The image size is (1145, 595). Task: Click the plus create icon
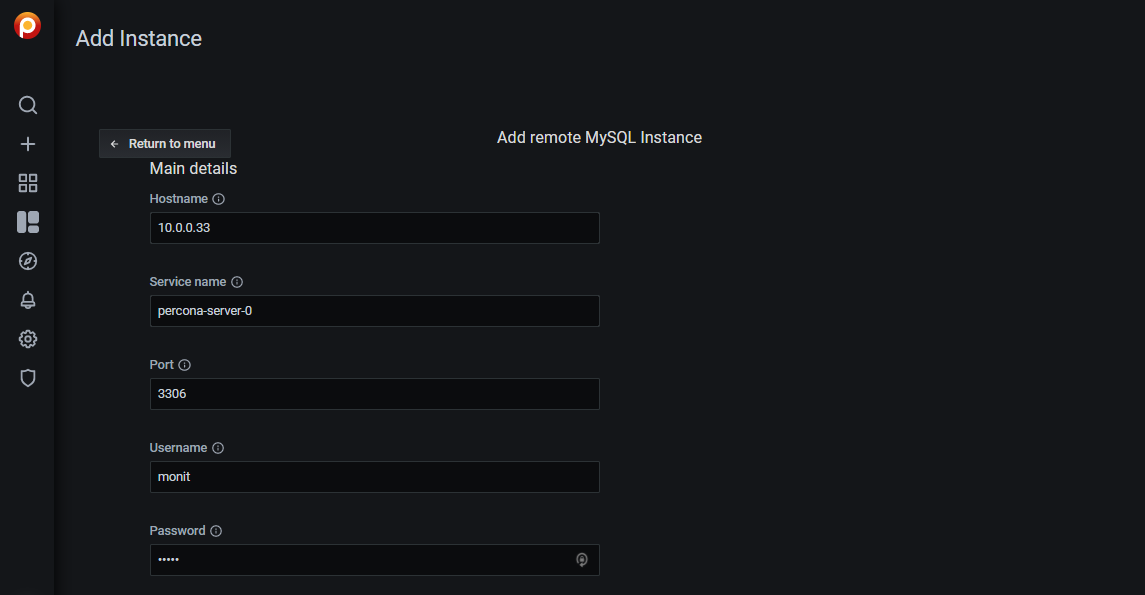coord(28,144)
